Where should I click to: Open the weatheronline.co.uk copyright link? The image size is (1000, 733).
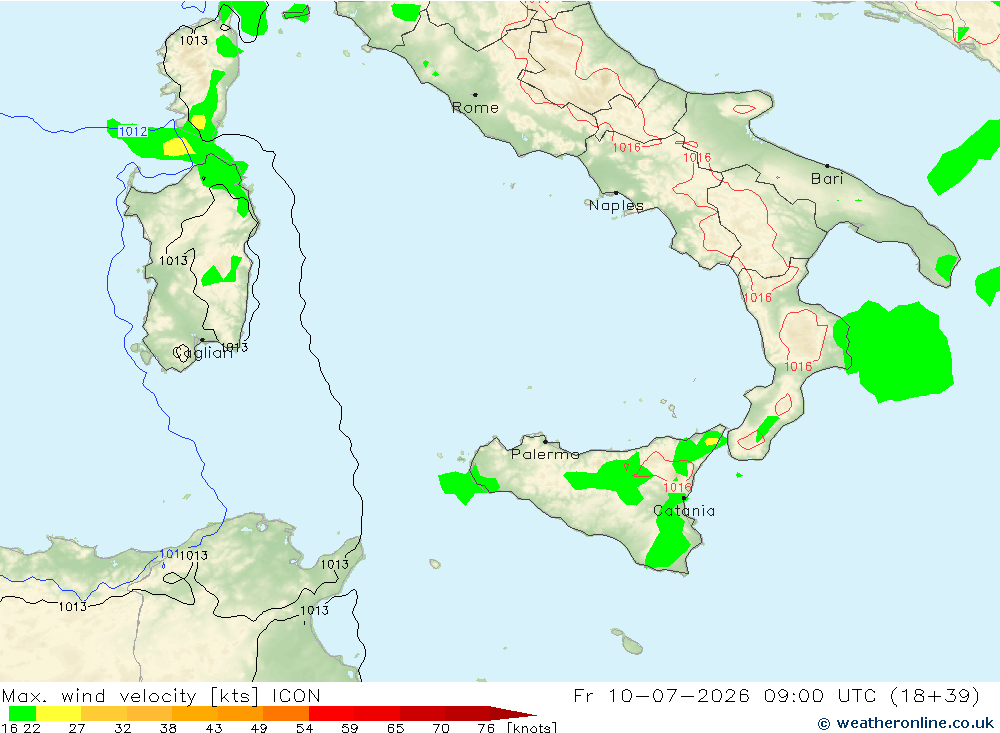click(x=906, y=723)
